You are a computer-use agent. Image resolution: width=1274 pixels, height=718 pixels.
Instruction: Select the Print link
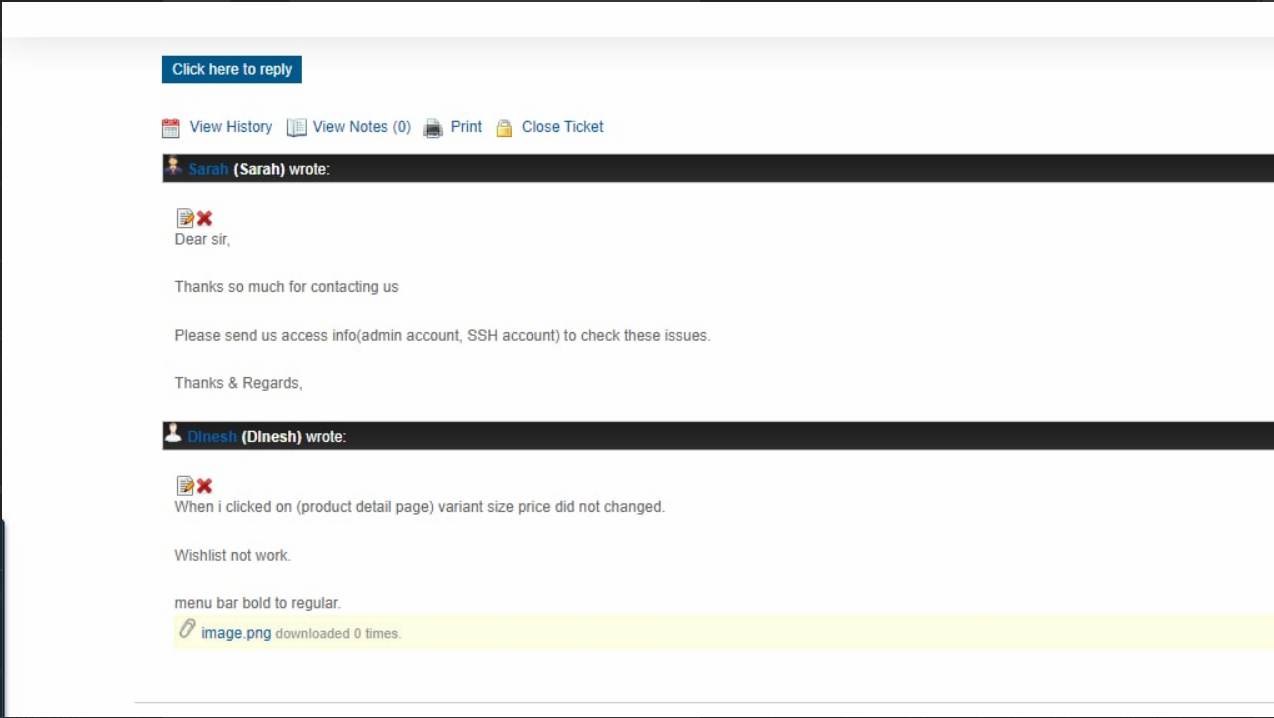point(466,127)
